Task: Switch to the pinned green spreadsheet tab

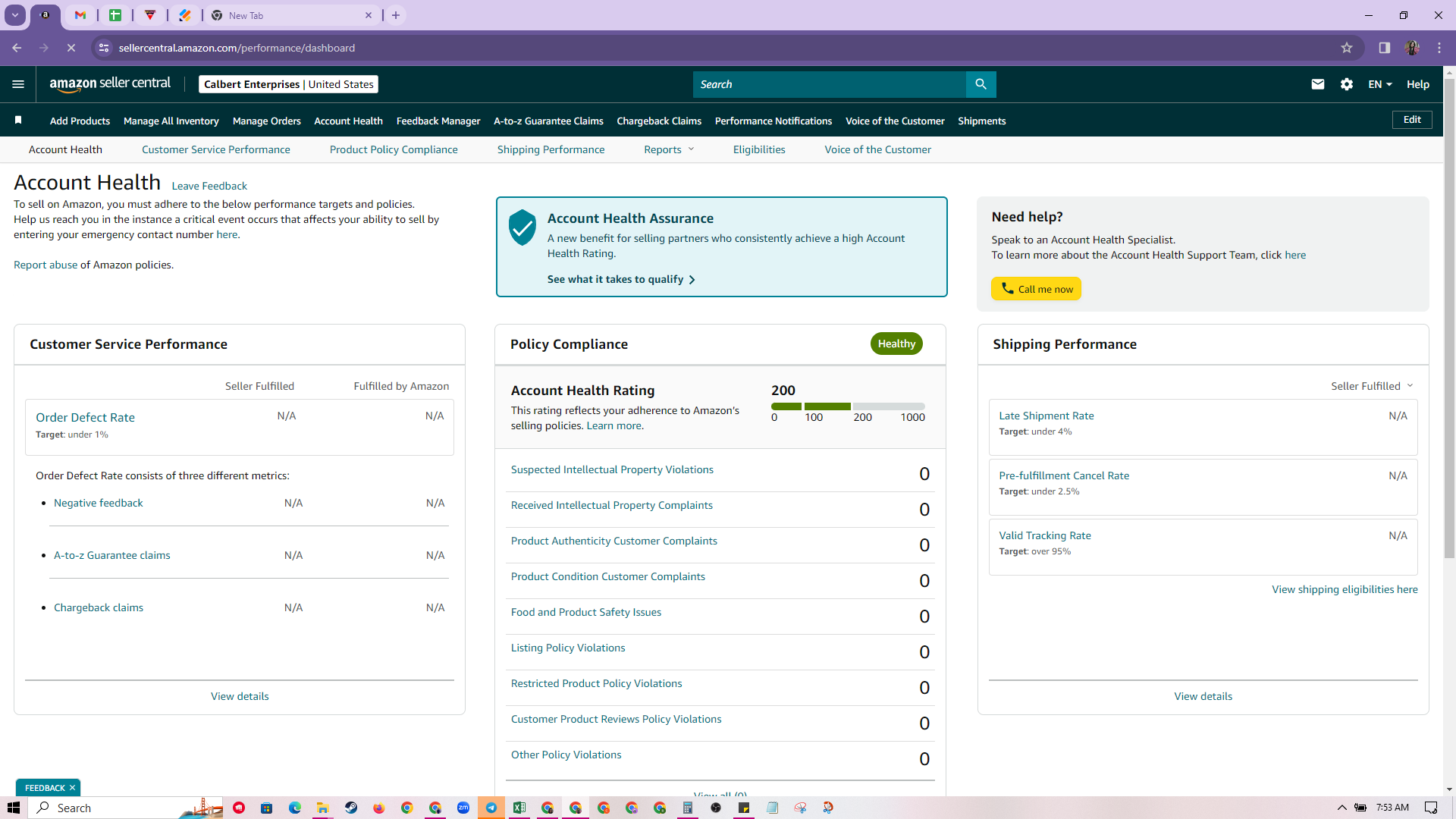Action: point(115,15)
